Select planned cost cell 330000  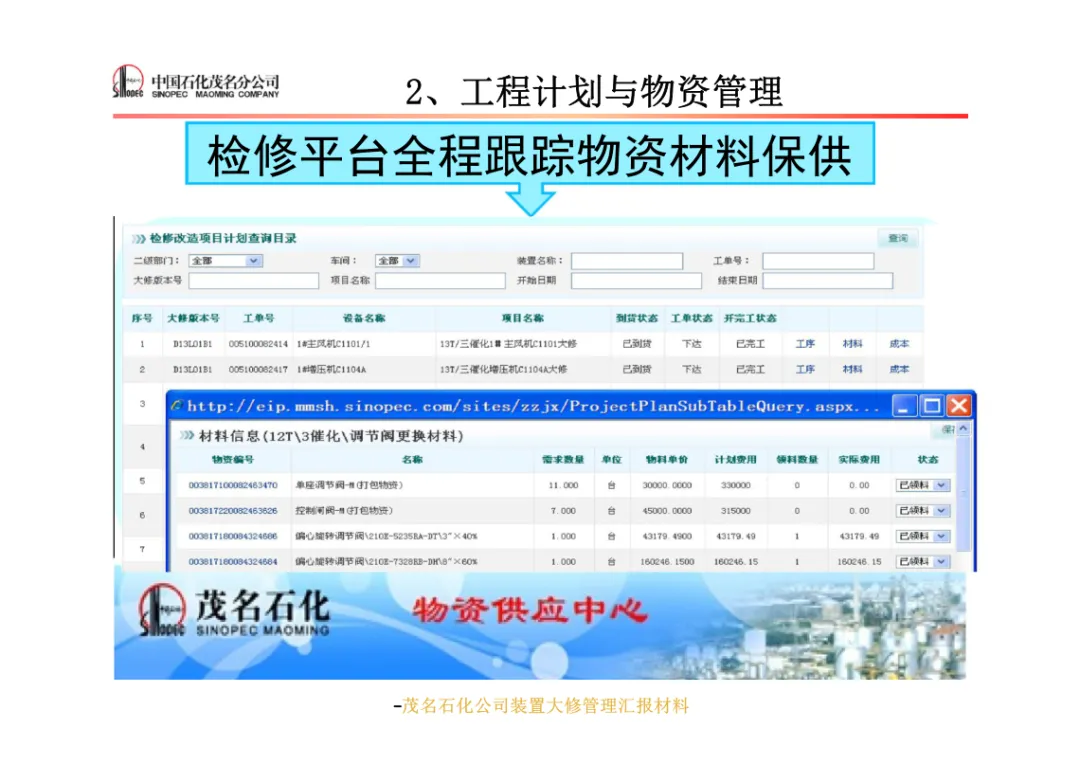[736, 485]
